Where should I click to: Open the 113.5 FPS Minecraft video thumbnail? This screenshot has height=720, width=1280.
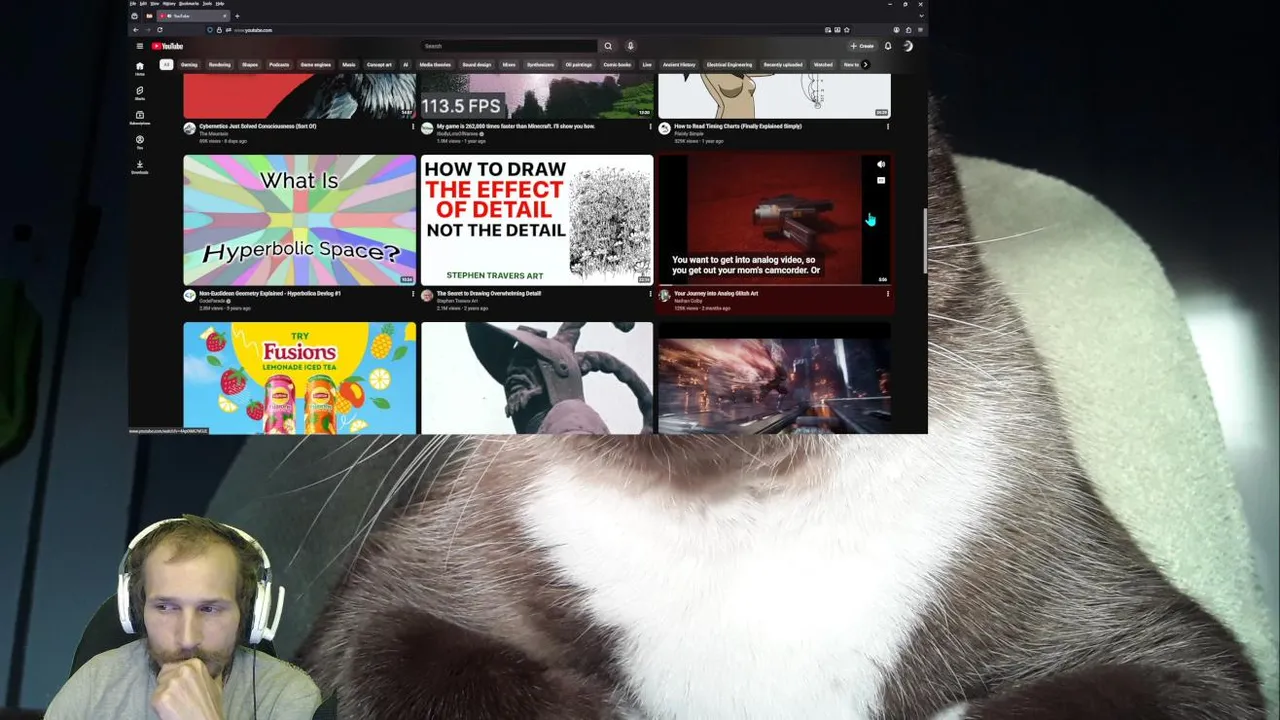click(x=537, y=96)
